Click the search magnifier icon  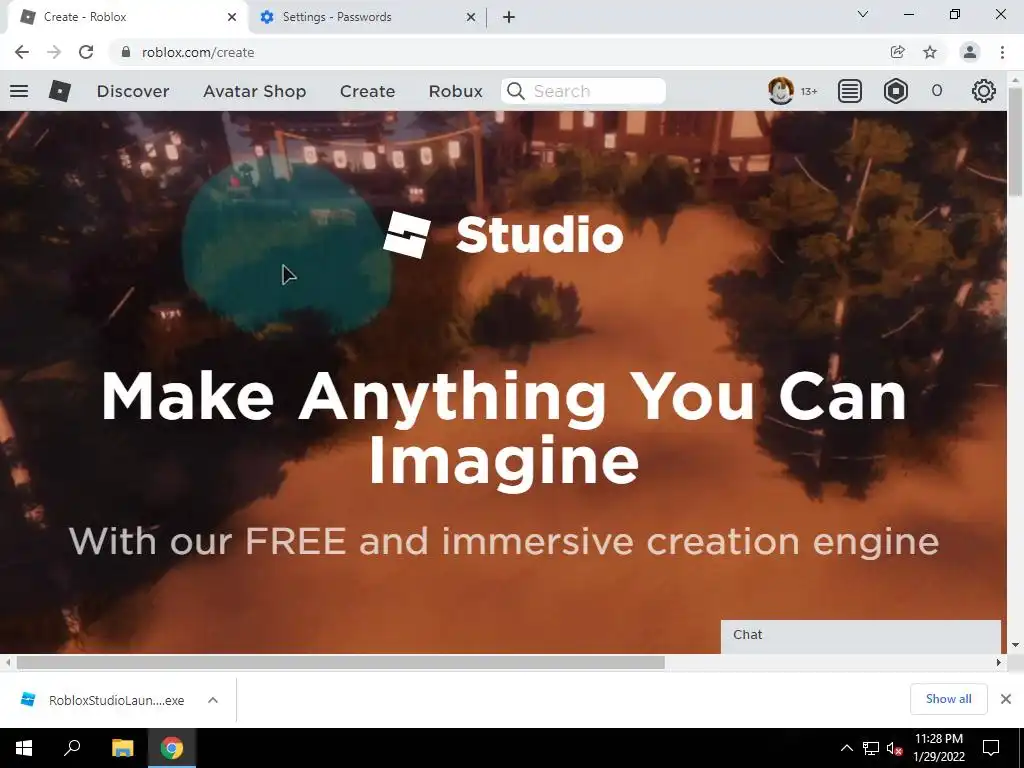(x=515, y=91)
